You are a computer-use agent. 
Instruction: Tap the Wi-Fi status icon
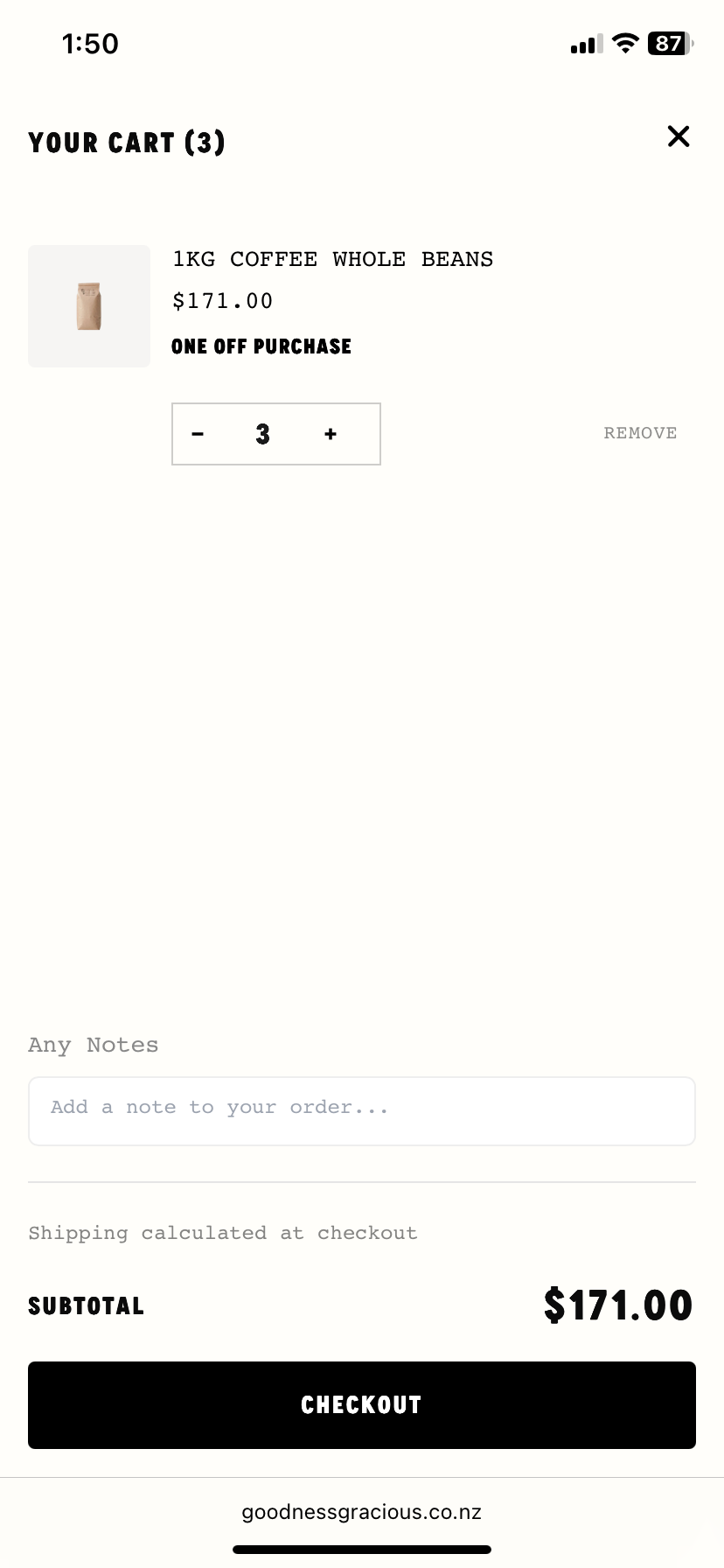pyautogui.click(x=625, y=43)
